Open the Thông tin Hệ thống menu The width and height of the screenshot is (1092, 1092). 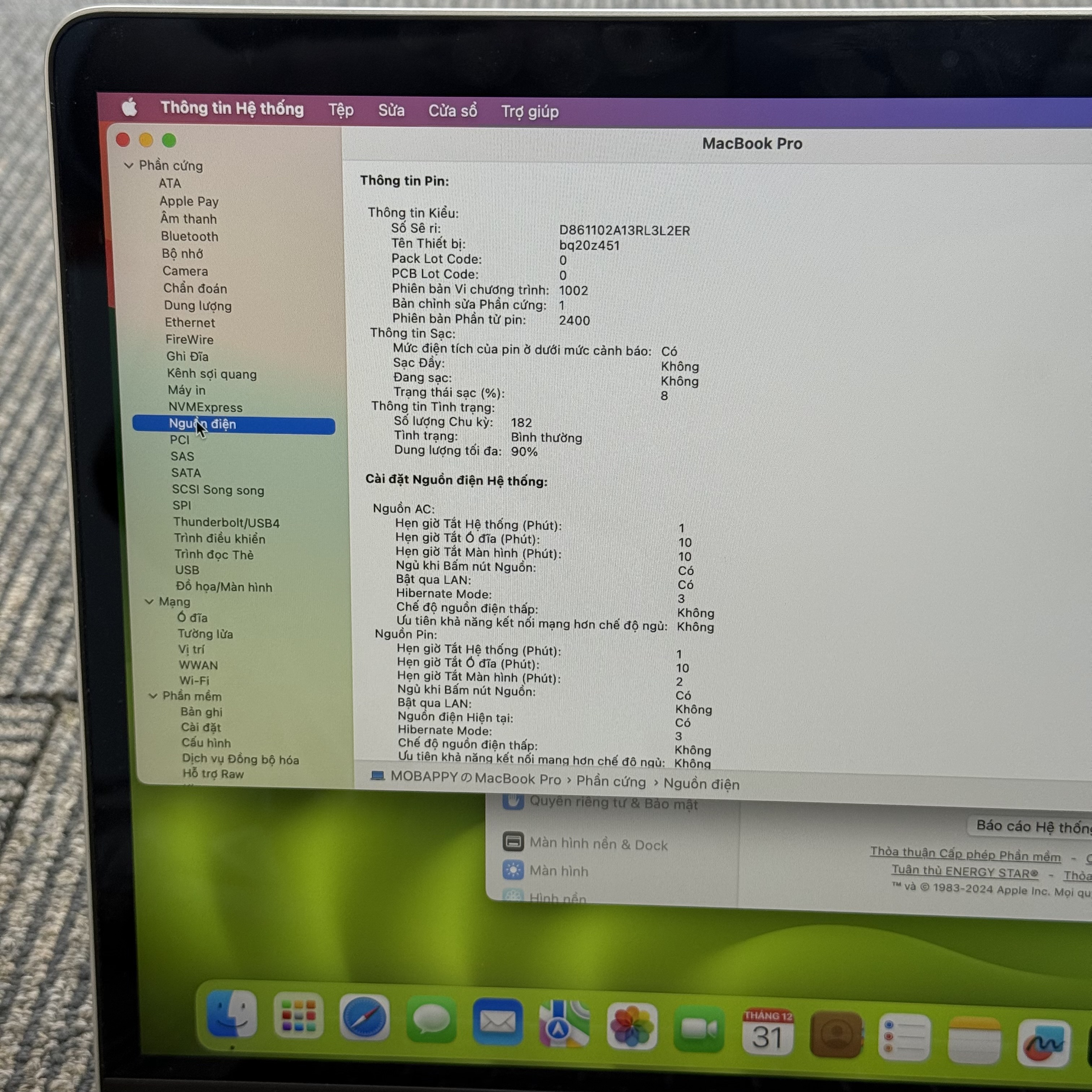point(232,108)
